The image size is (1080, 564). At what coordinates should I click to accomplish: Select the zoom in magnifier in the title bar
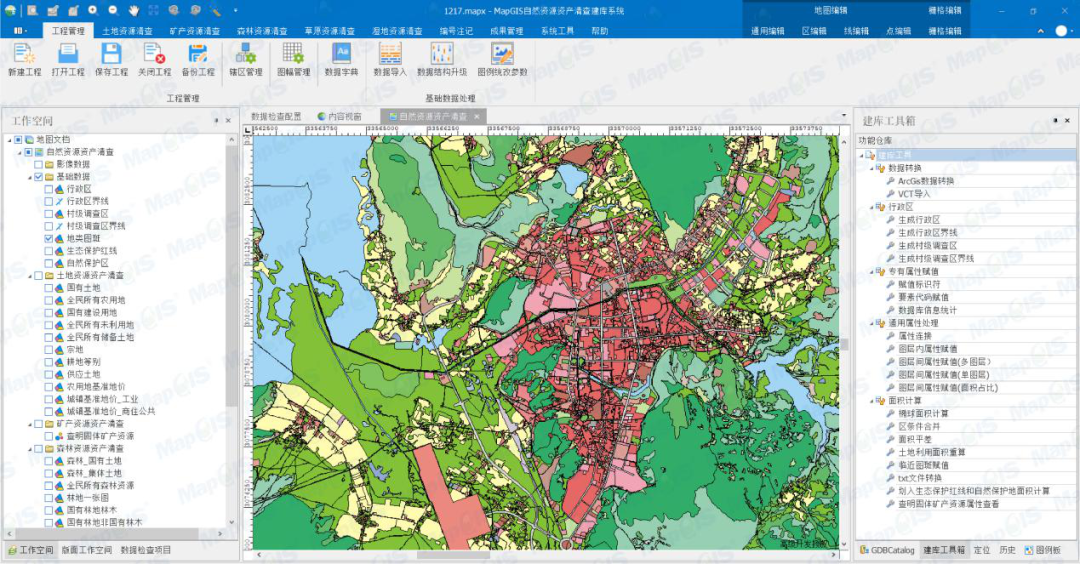[93, 10]
